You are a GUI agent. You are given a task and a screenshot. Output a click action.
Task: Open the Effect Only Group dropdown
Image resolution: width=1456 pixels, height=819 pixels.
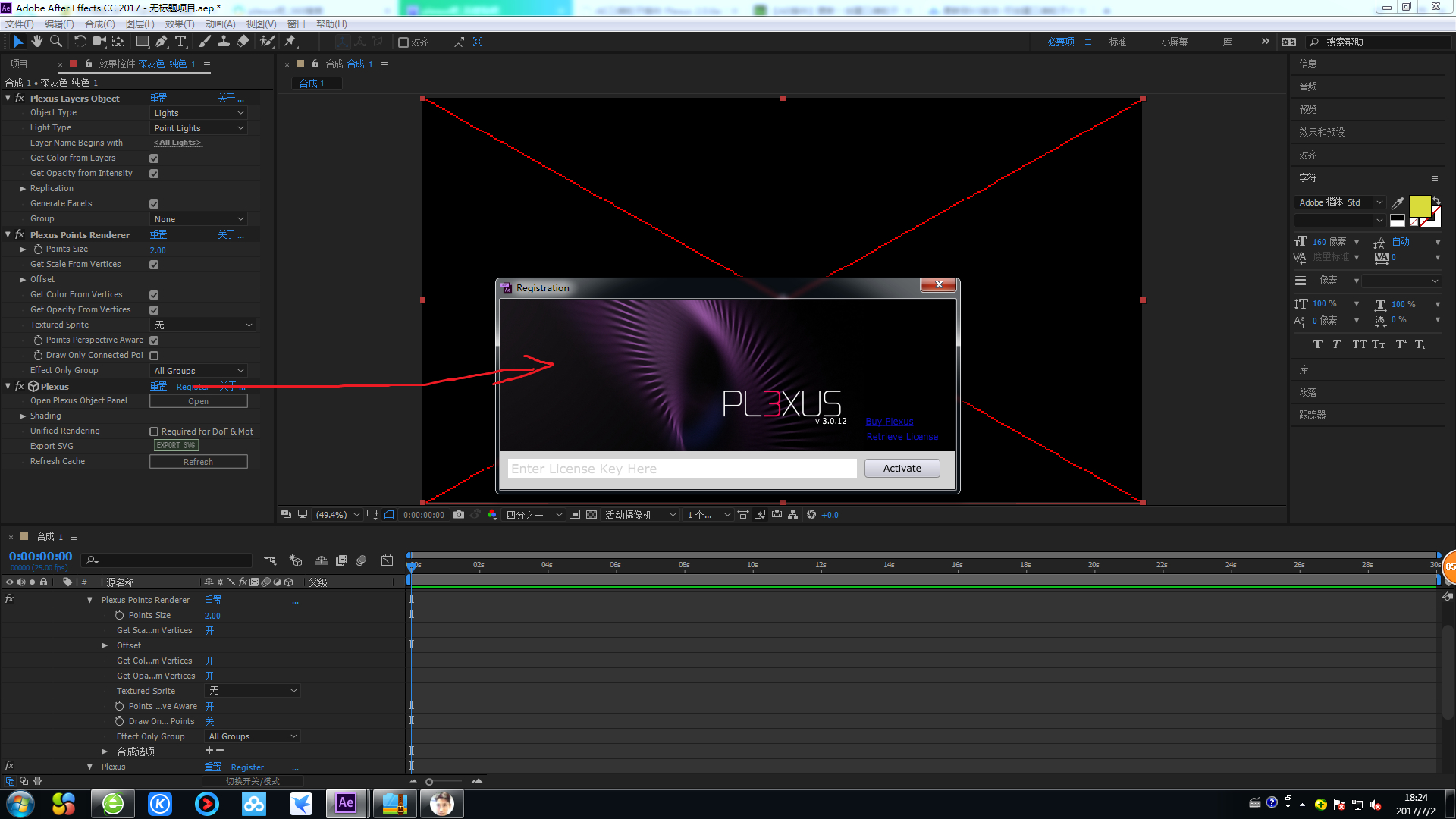tap(199, 371)
